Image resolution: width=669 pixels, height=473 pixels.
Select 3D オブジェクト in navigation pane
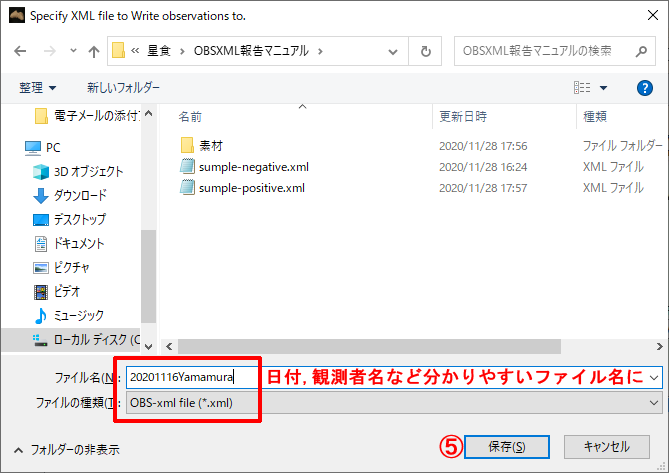point(88,171)
